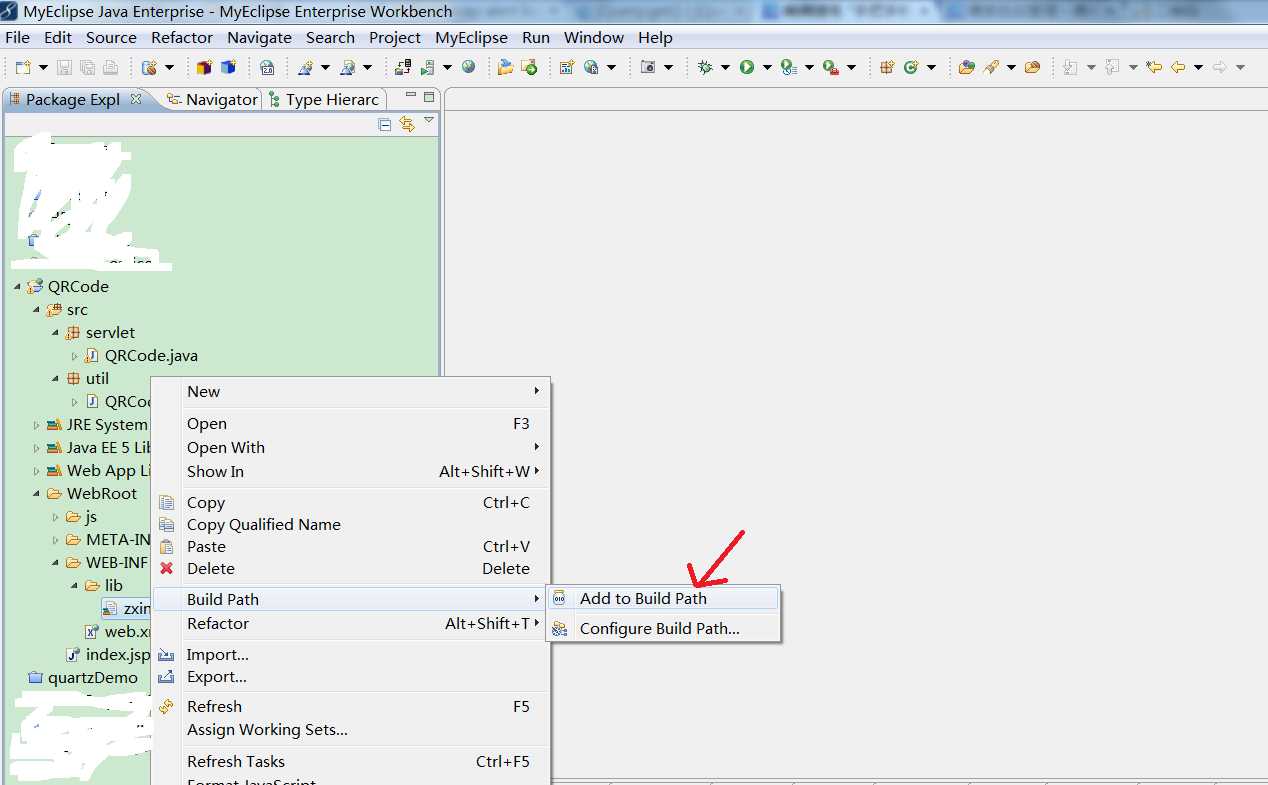This screenshot has width=1268, height=785.
Task: Choose Add to Build Path in submenu
Action: pyautogui.click(x=664, y=598)
